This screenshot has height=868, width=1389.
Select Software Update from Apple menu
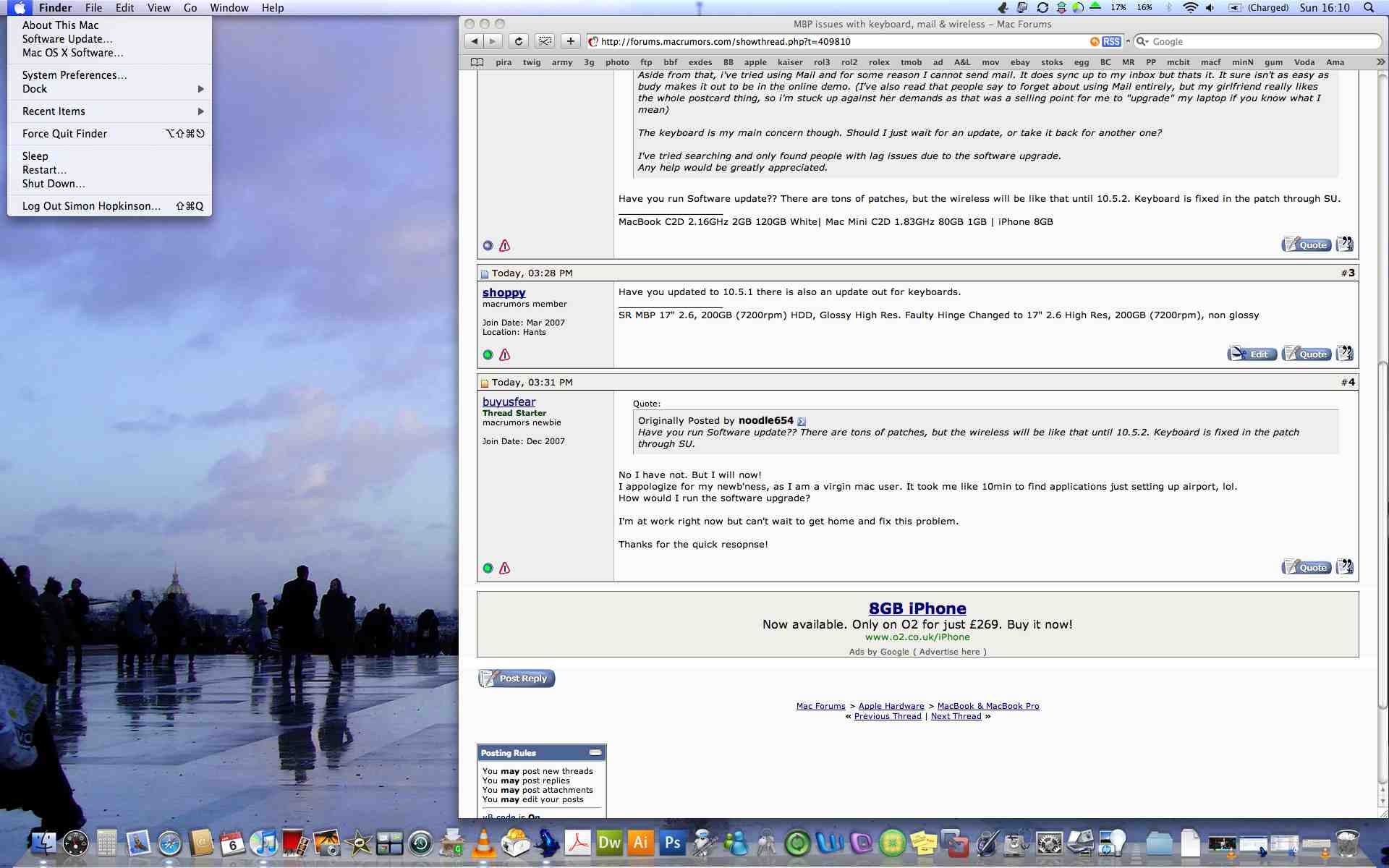[x=67, y=39]
